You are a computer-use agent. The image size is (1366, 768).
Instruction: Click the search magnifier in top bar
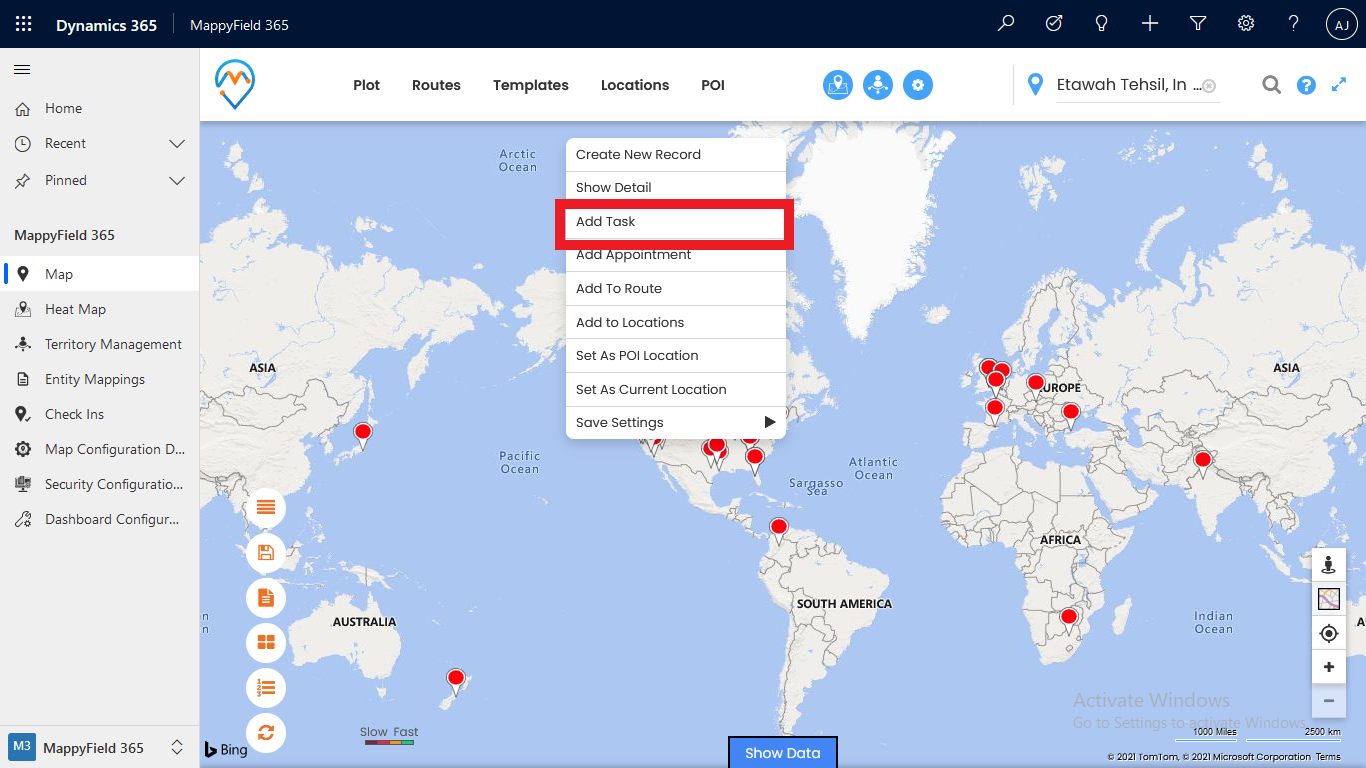(1006, 24)
